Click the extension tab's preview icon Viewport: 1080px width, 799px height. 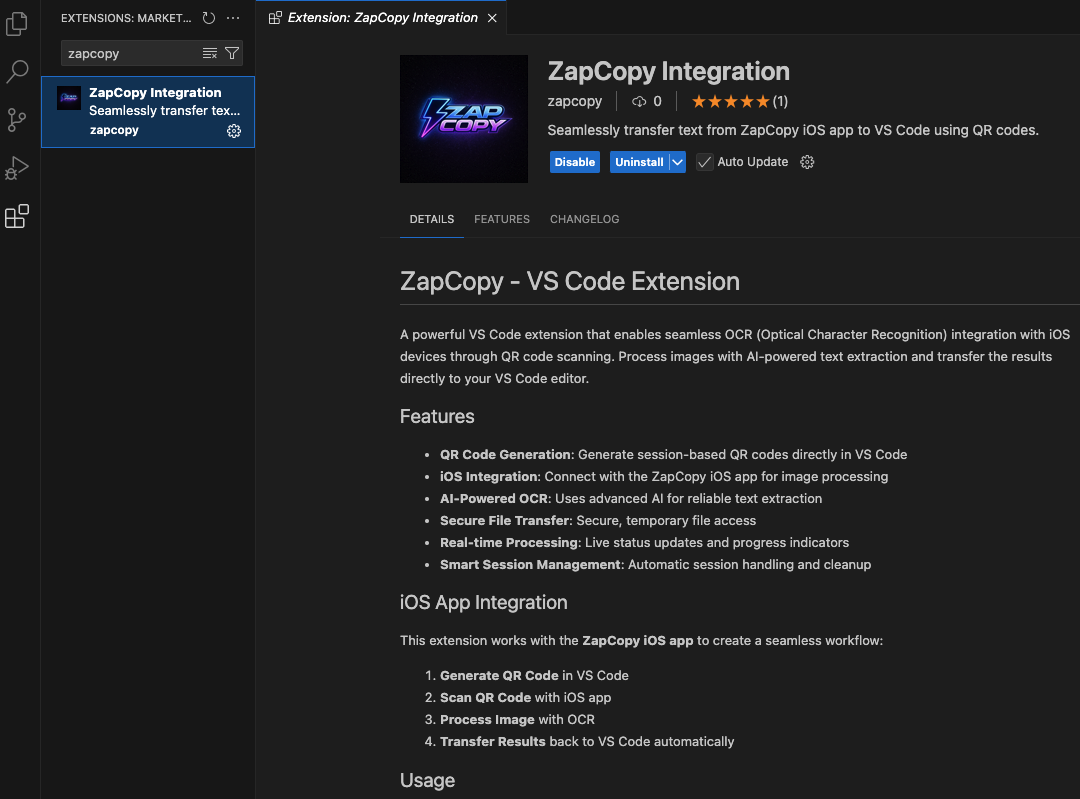[x=275, y=18]
